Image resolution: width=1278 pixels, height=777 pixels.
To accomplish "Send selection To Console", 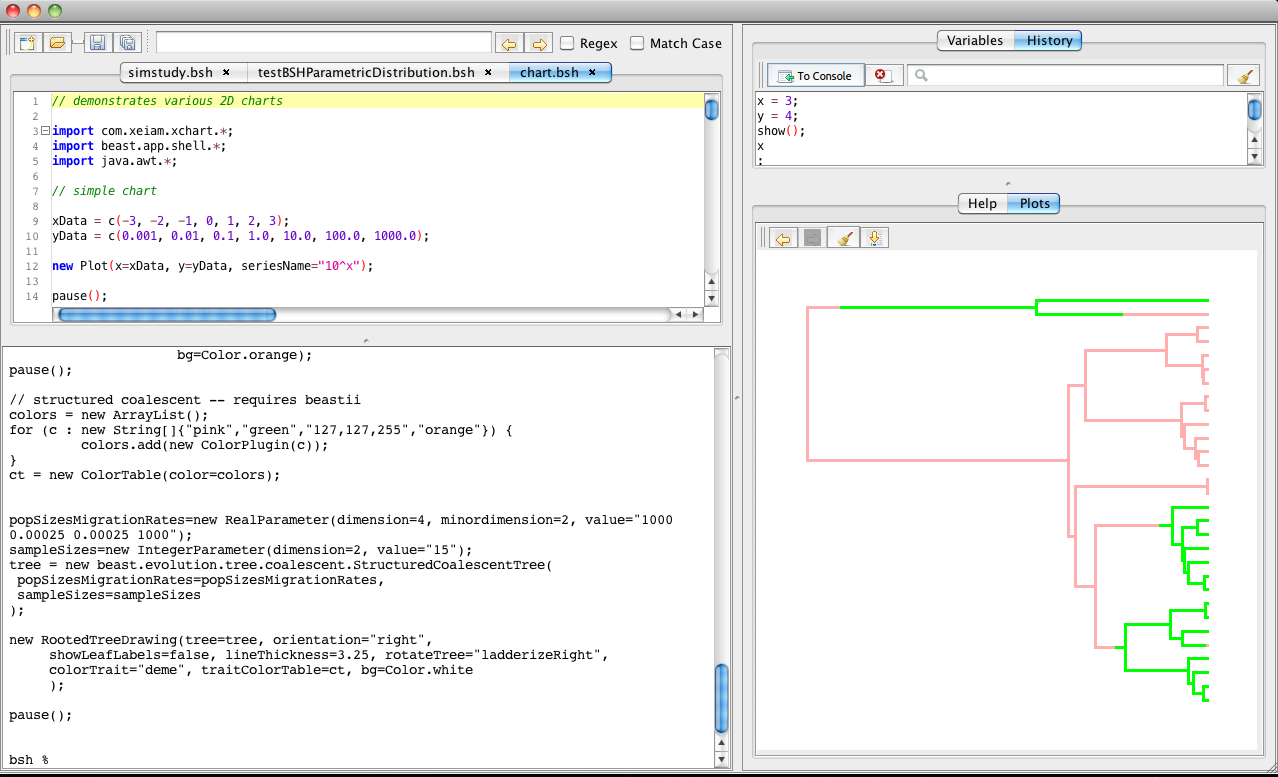I will [x=816, y=75].
